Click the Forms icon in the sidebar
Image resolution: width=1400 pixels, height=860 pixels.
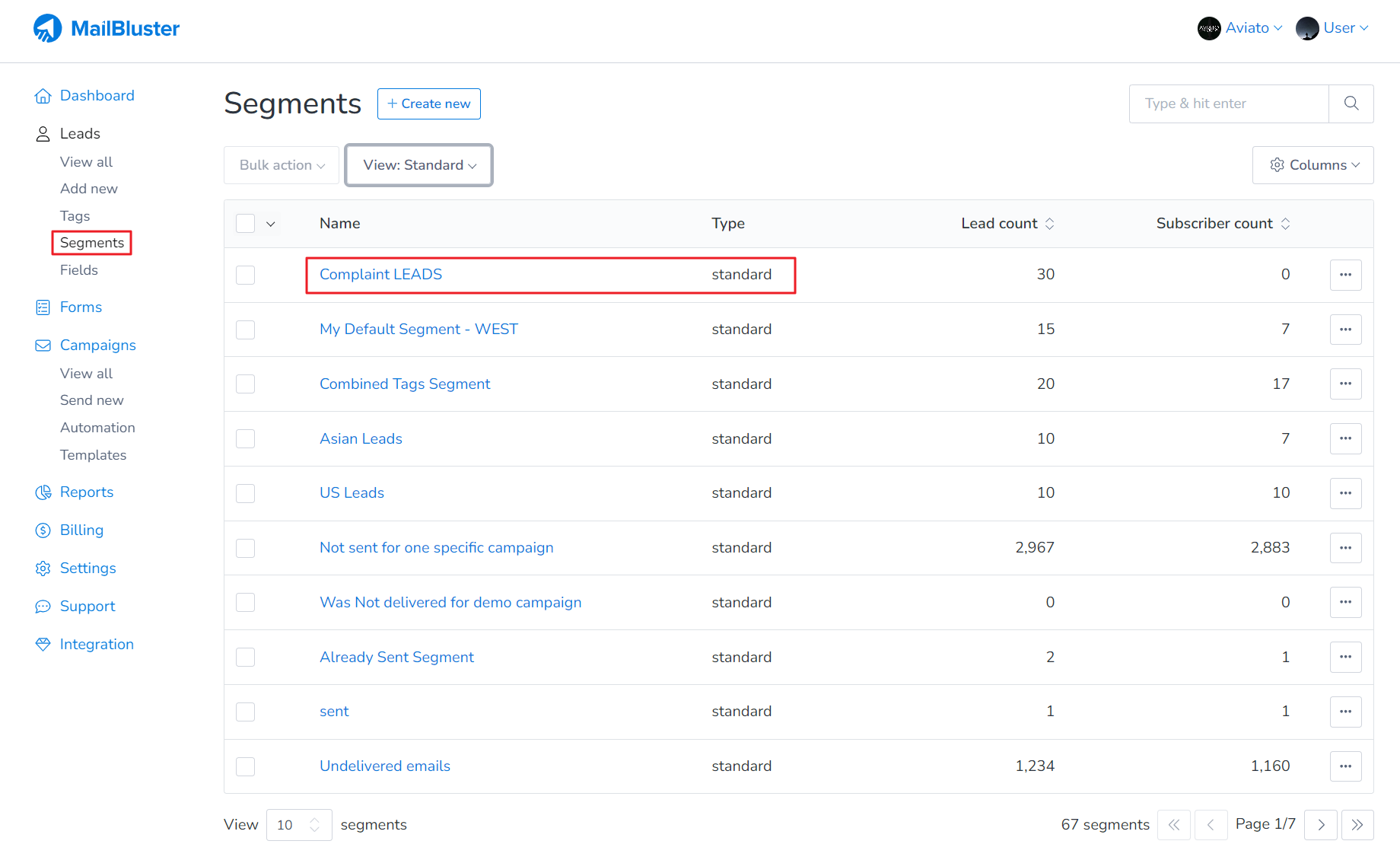point(43,307)
